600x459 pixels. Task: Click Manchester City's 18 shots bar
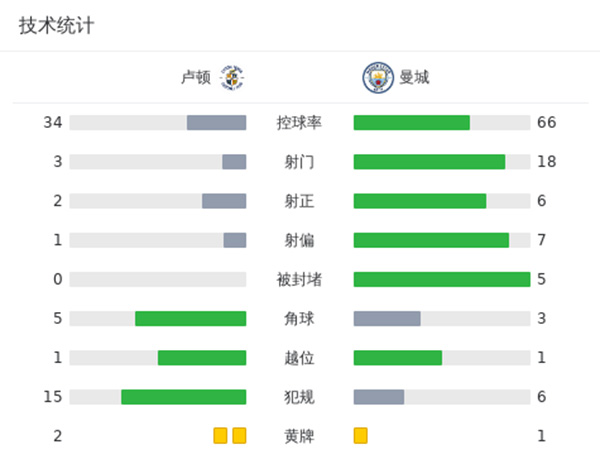coord(429,162)
